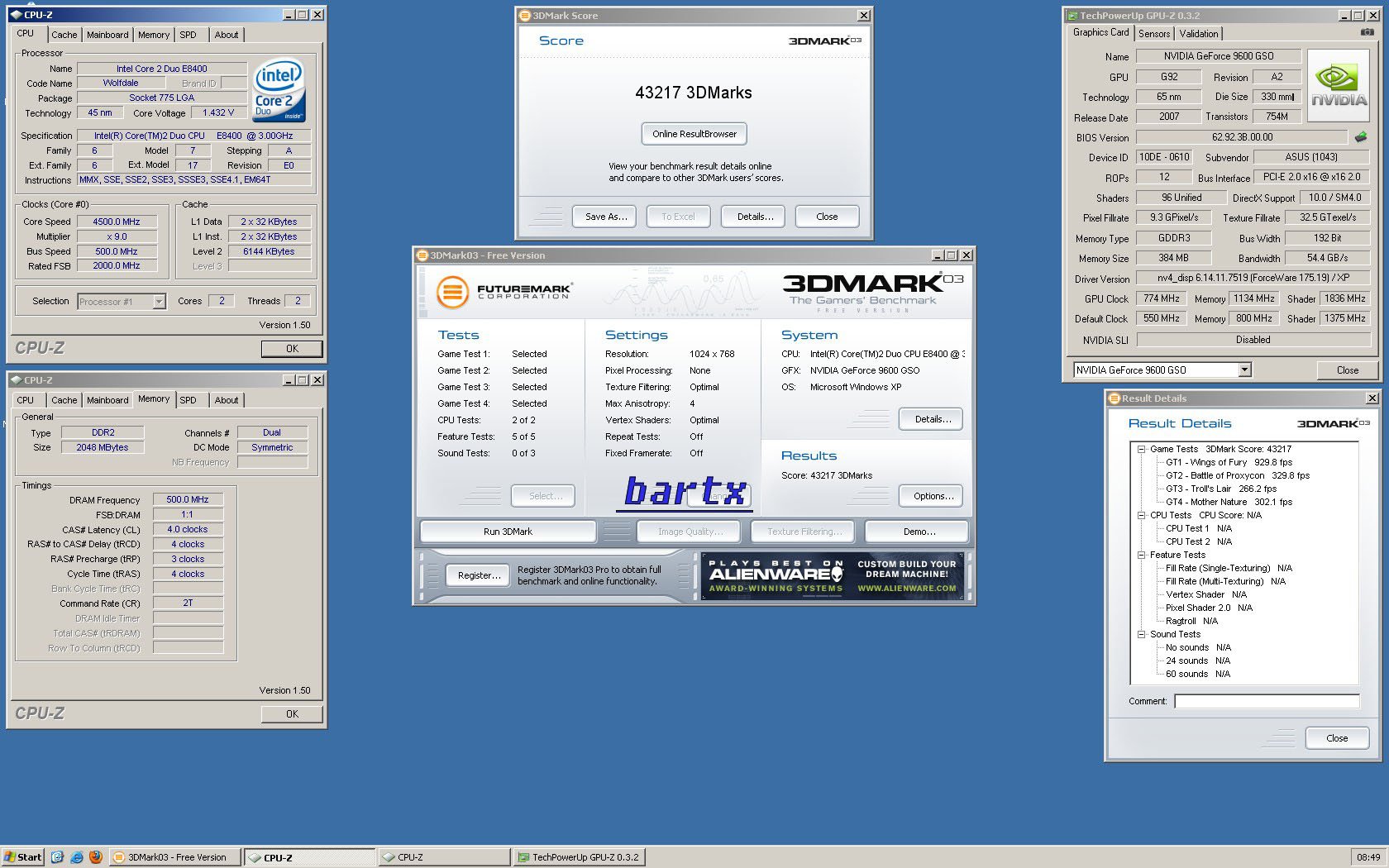Click the To Excel button
Viewport: 1389px width, 868px height.
click(x=678, y=217)
